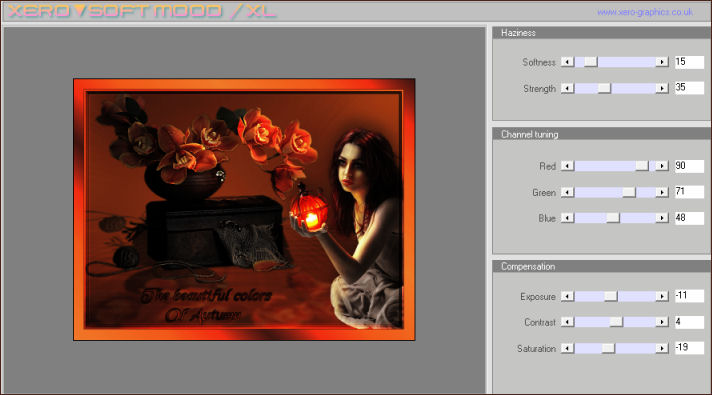The height and width of the screenshot is (395, 712).
Task: Select the Red value field showing 90
Action: [689, 166]
